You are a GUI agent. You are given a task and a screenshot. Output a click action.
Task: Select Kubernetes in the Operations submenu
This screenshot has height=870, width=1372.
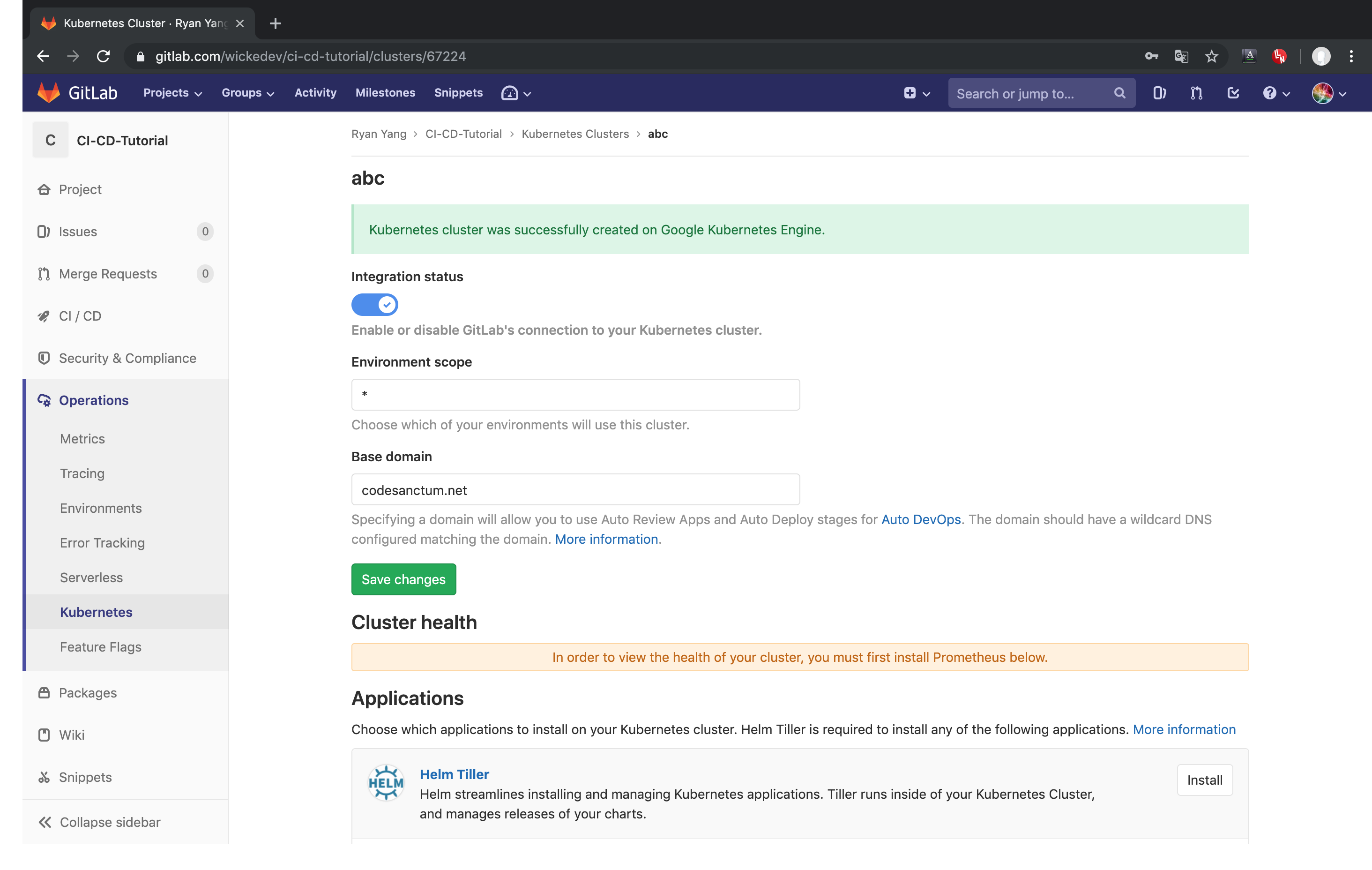96,612
